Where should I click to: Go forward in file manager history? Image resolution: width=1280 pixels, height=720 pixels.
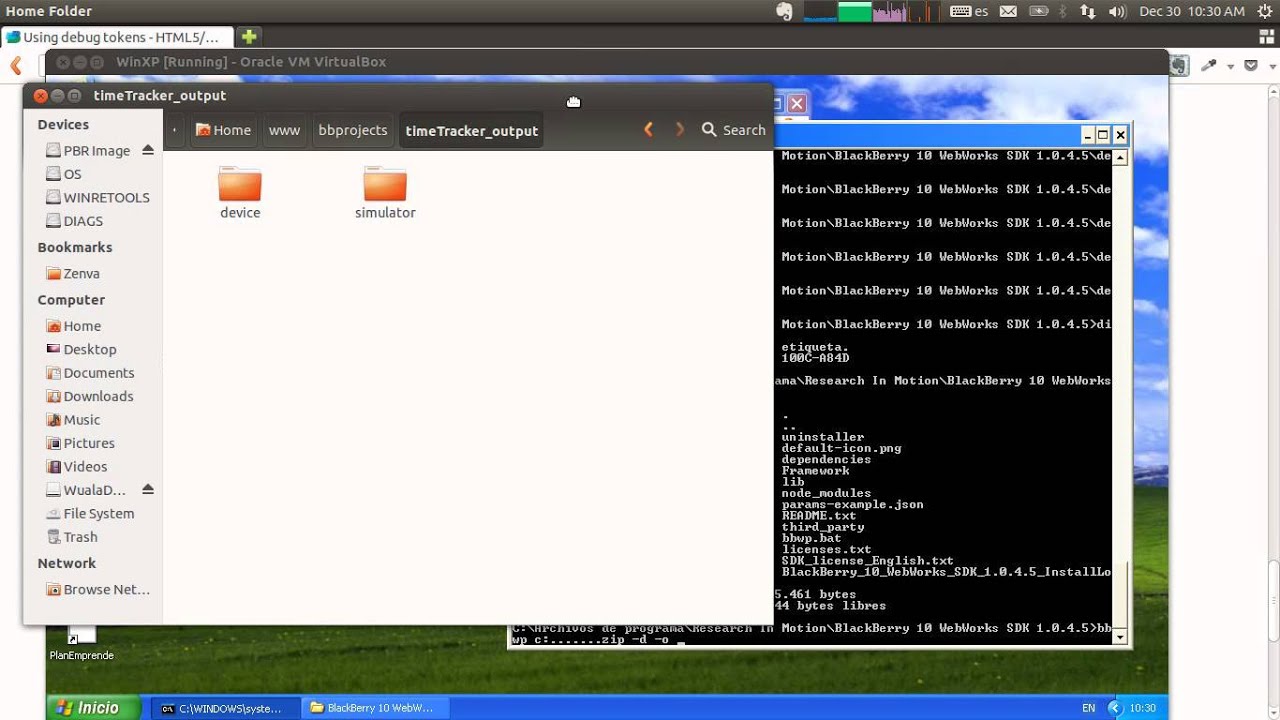(680, 130)
